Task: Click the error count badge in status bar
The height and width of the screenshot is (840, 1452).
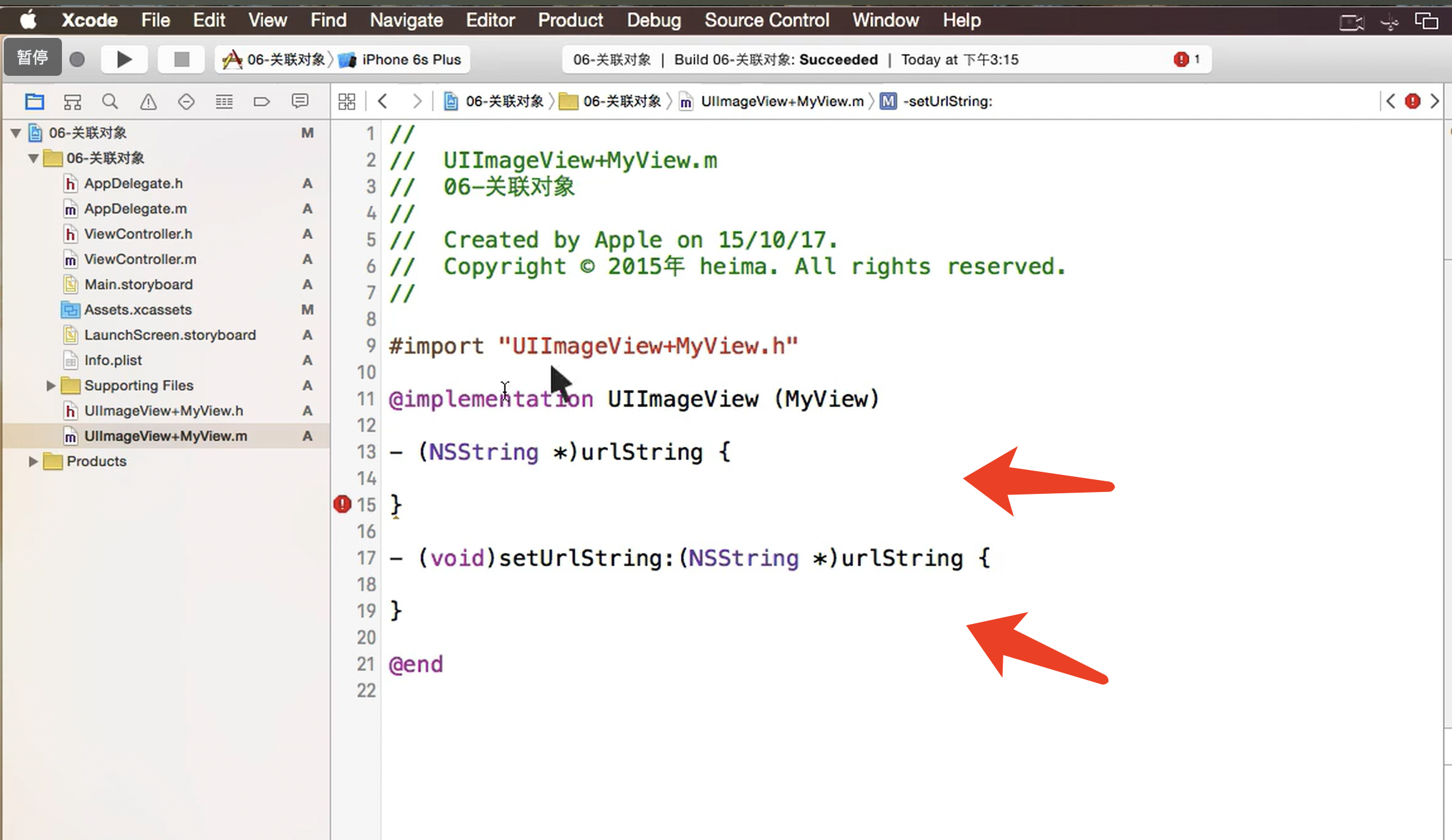Action: [x=1187, y=59]
